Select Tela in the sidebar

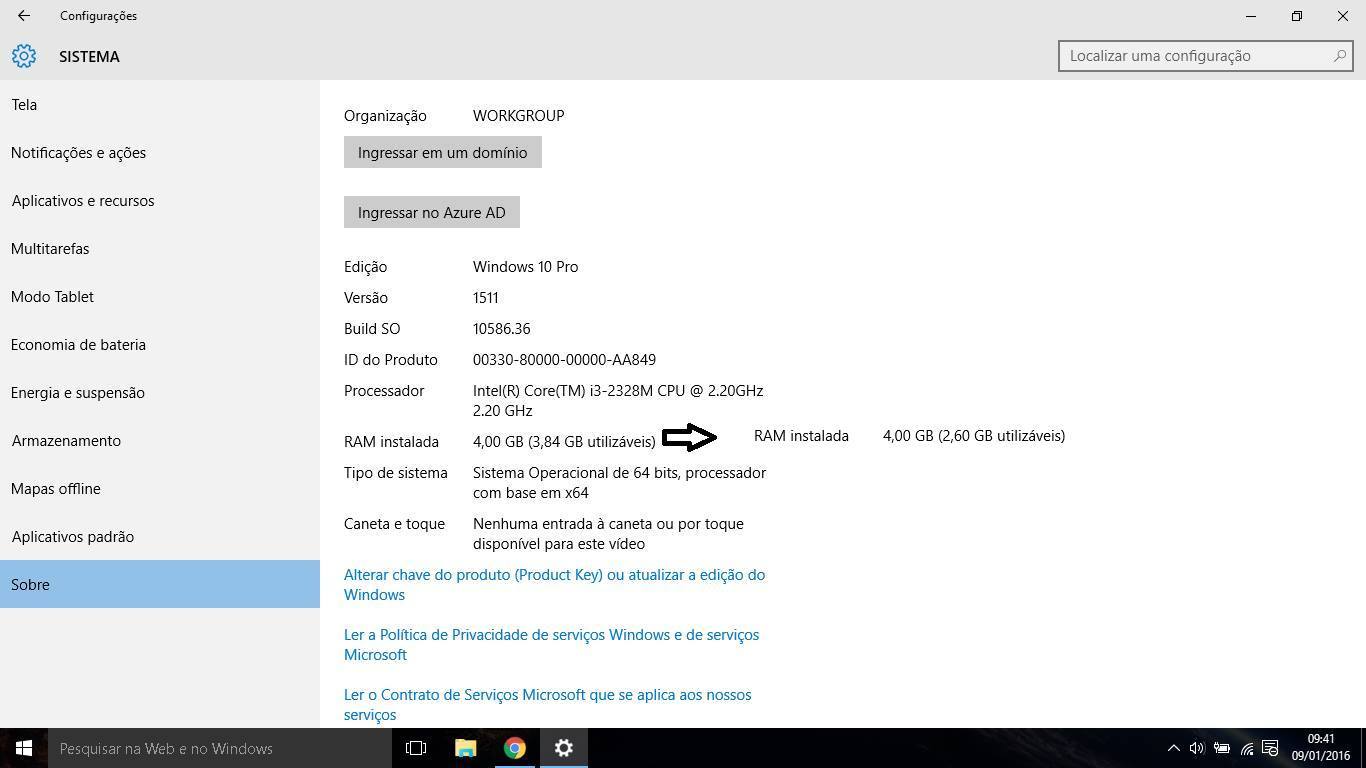tap(160, 104)
